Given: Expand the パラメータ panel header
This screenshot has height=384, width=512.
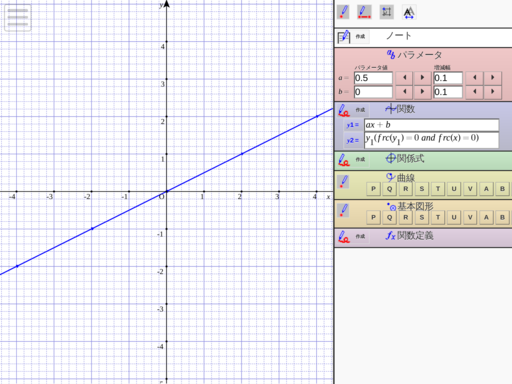Looking at the screenshot, I should tap(415, 54).
